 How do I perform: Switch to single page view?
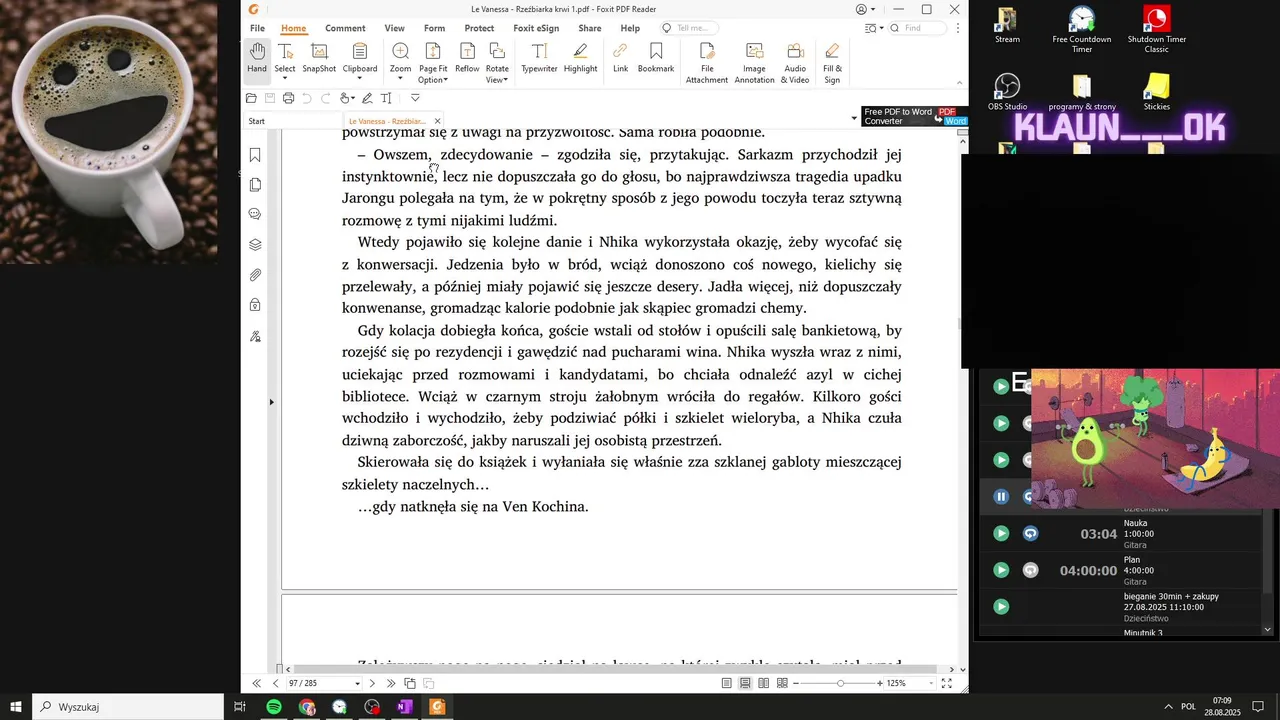click(x=727, y=683)
